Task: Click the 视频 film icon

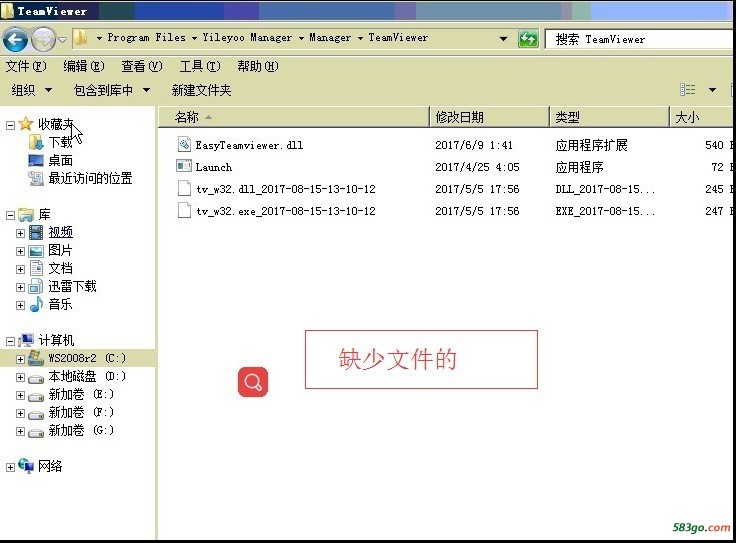Action: point(36,232)
